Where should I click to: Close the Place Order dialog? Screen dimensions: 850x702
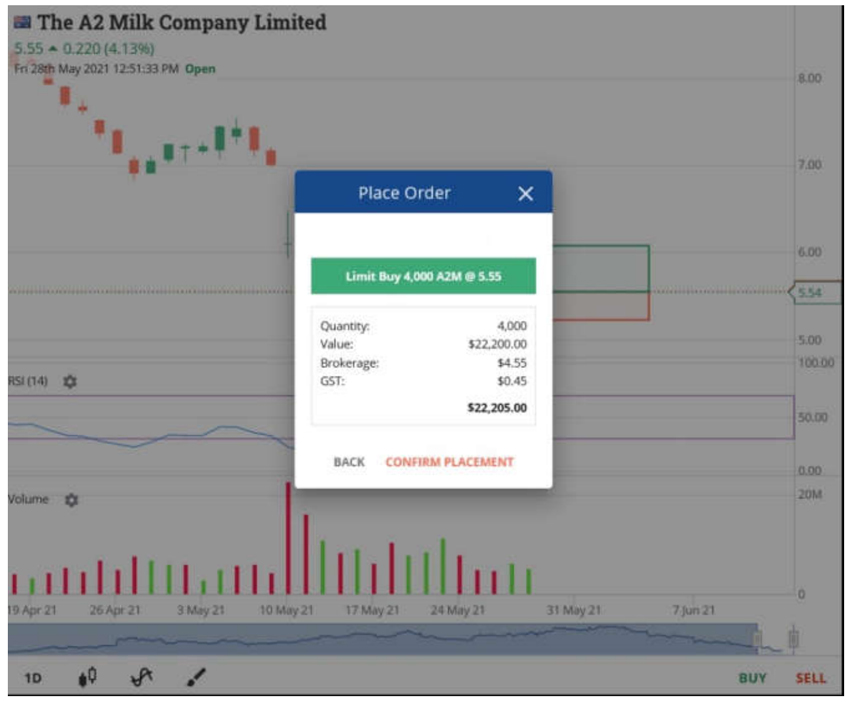(525, 194)
